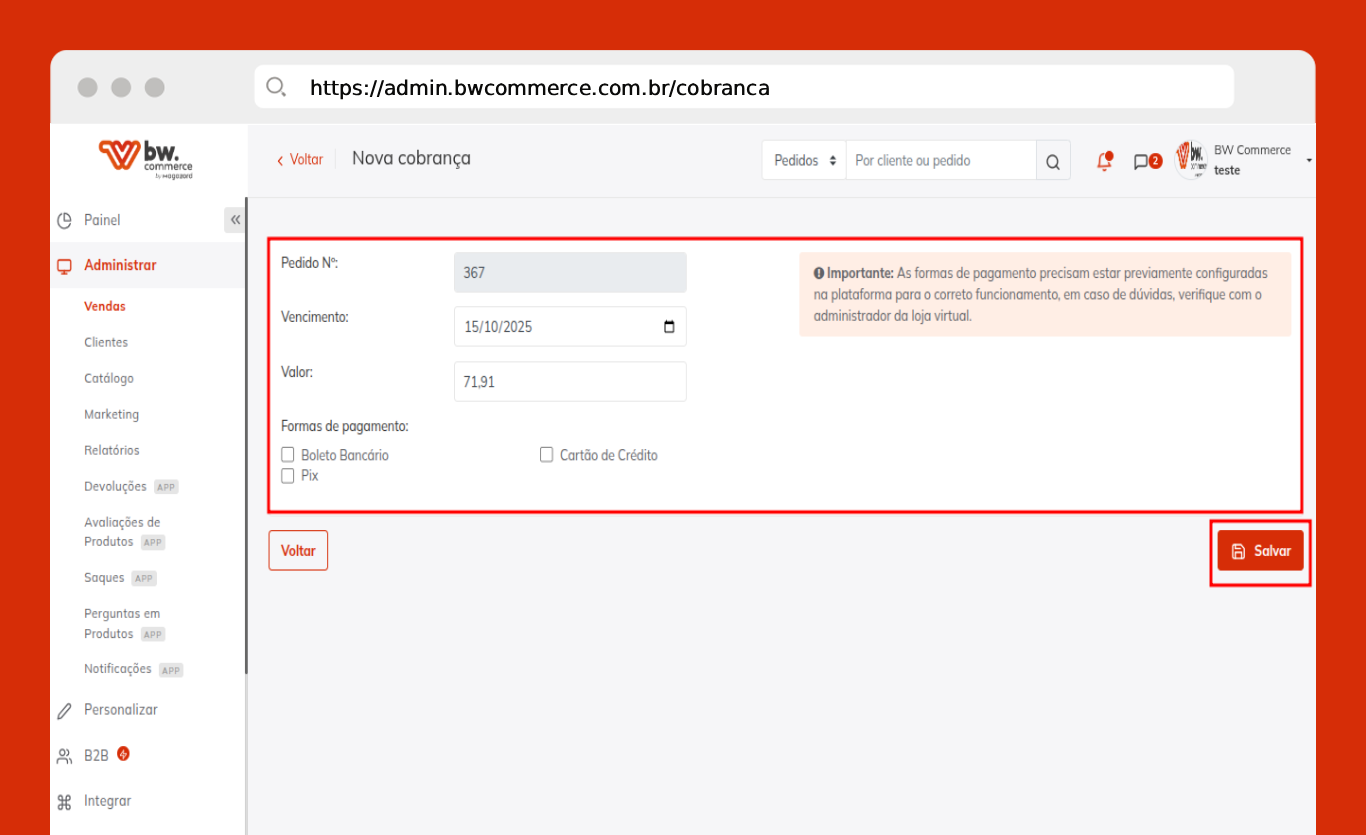Screen dimensions: 1366x835
Task: Select the Pix payment checkbox
Action: 288,476
